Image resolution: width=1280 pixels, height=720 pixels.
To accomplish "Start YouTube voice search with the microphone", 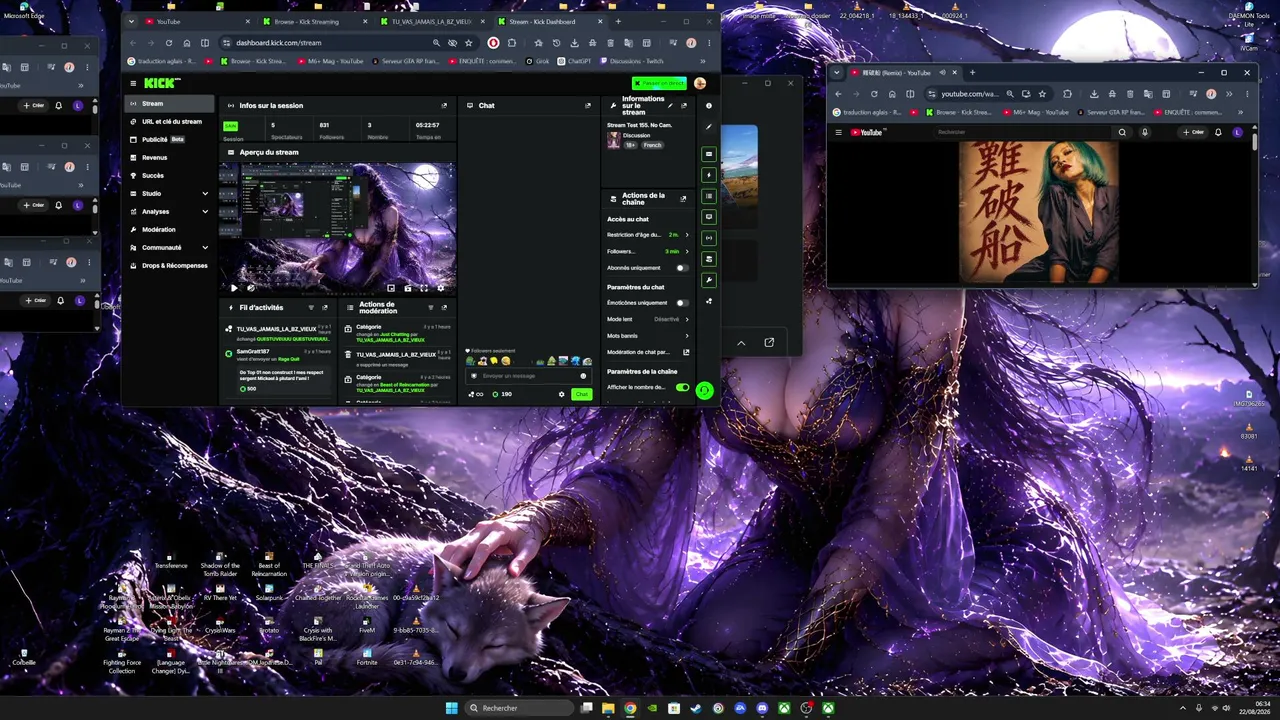I will pos(1145,132).
